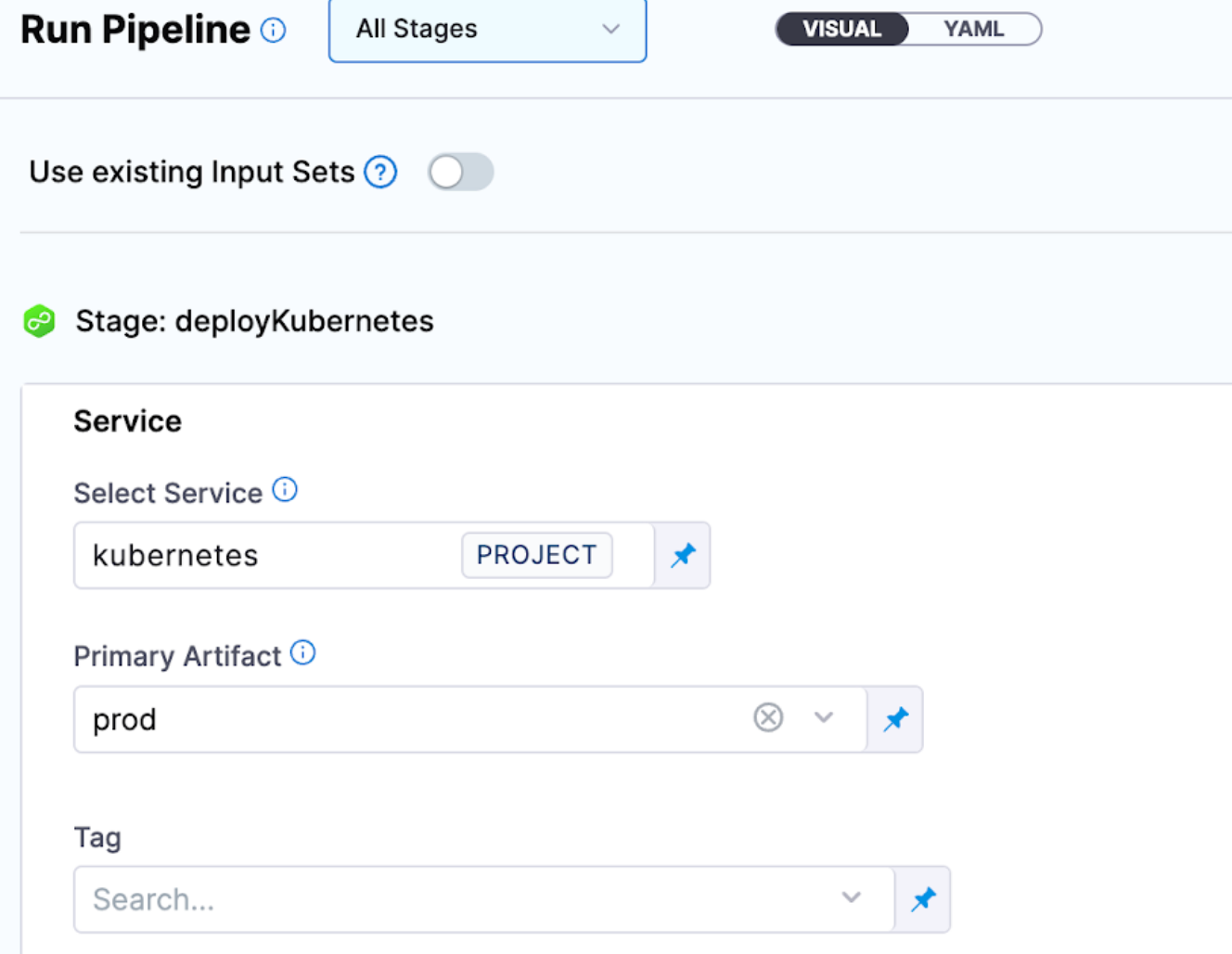Switch to YAML view mode
Image resolution: width=1232 pixels, height=954 pixels.
(973, 29)
